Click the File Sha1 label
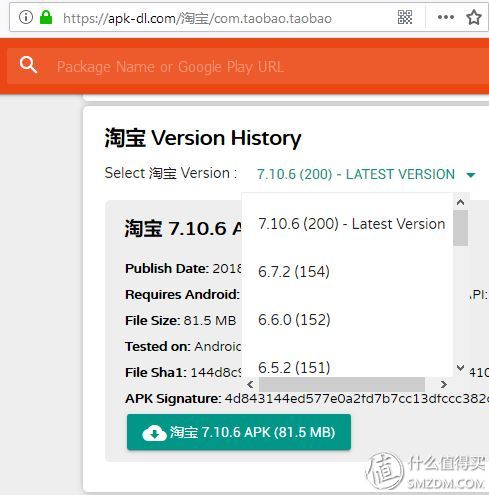Viewport: 489px width, 495px height. [156, 373]
